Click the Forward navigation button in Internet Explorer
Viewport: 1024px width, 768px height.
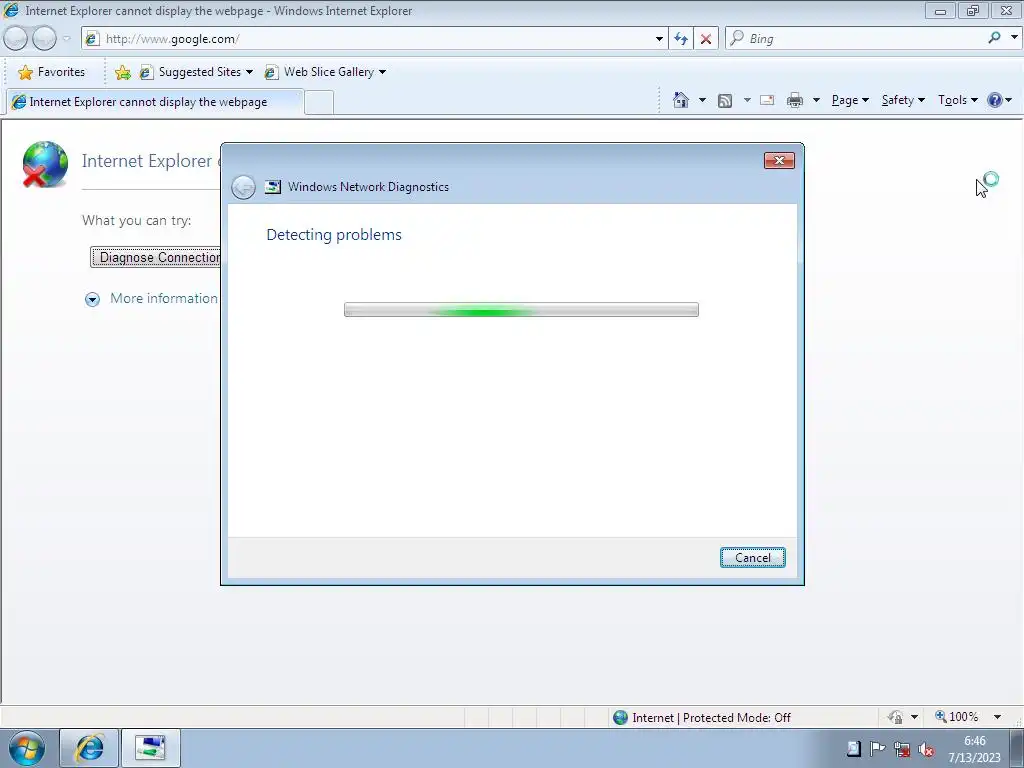(x=44, y=39)
